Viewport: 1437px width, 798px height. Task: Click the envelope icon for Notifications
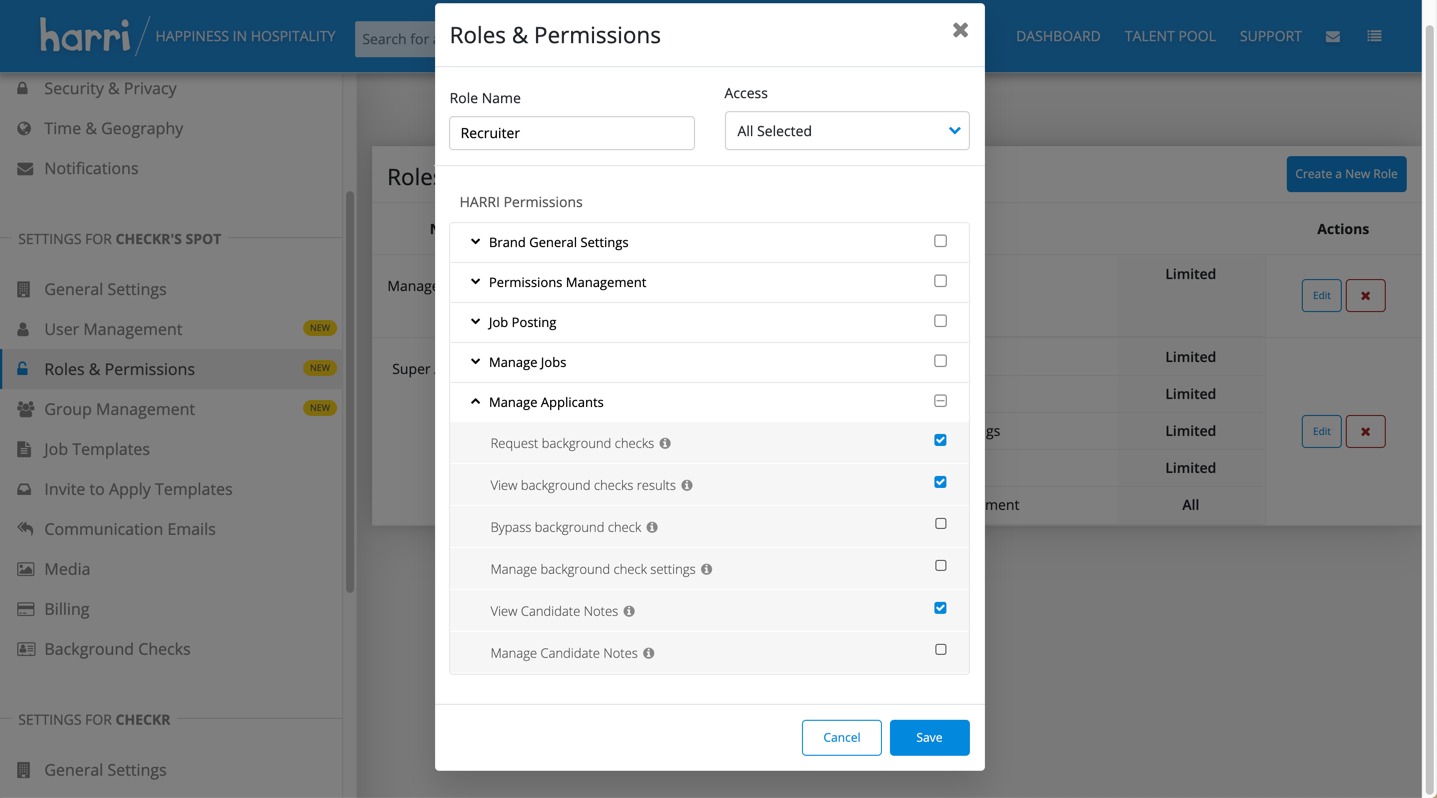click(x=25, y=168)
